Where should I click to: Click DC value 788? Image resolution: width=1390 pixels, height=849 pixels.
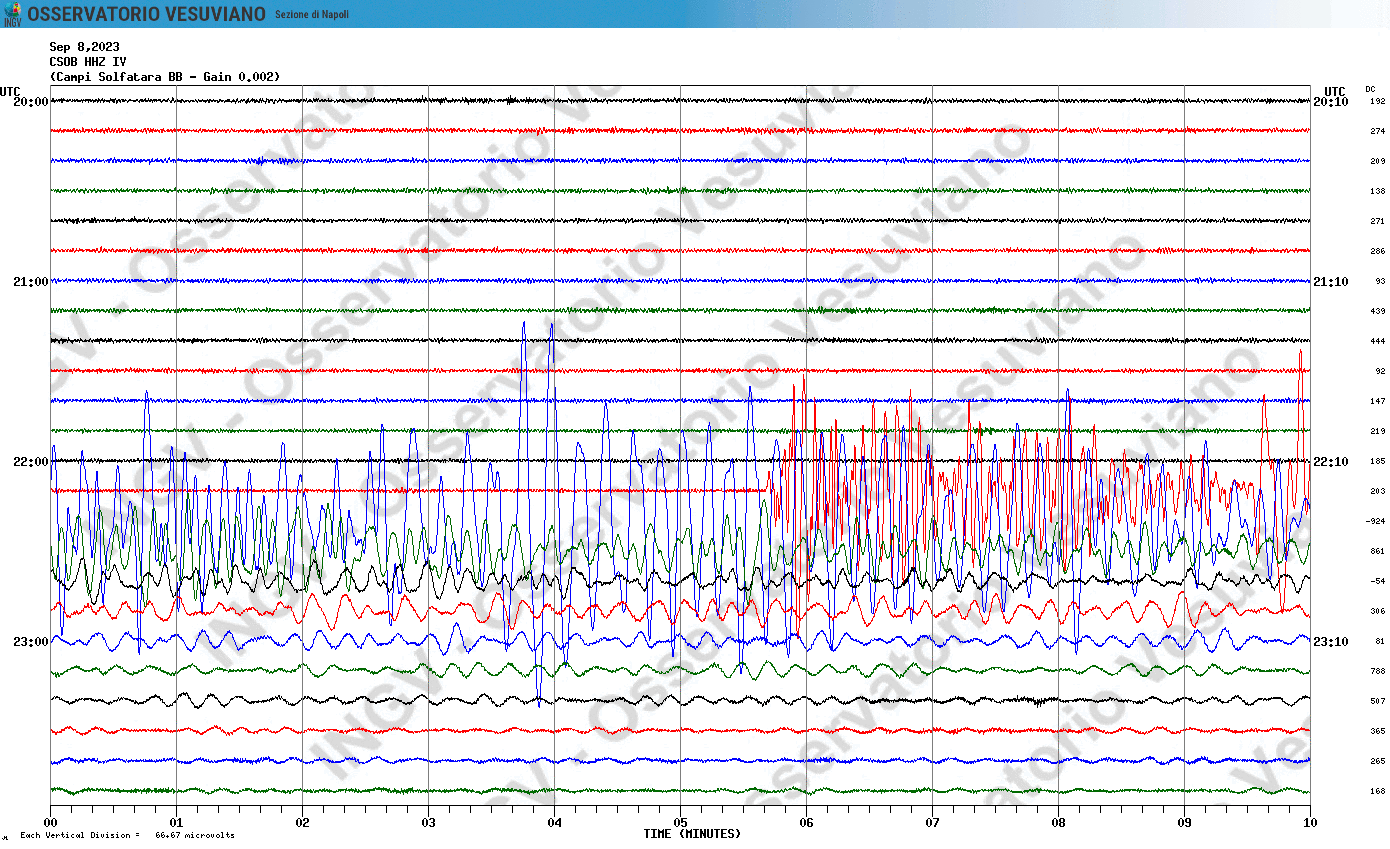(1378, 671)
